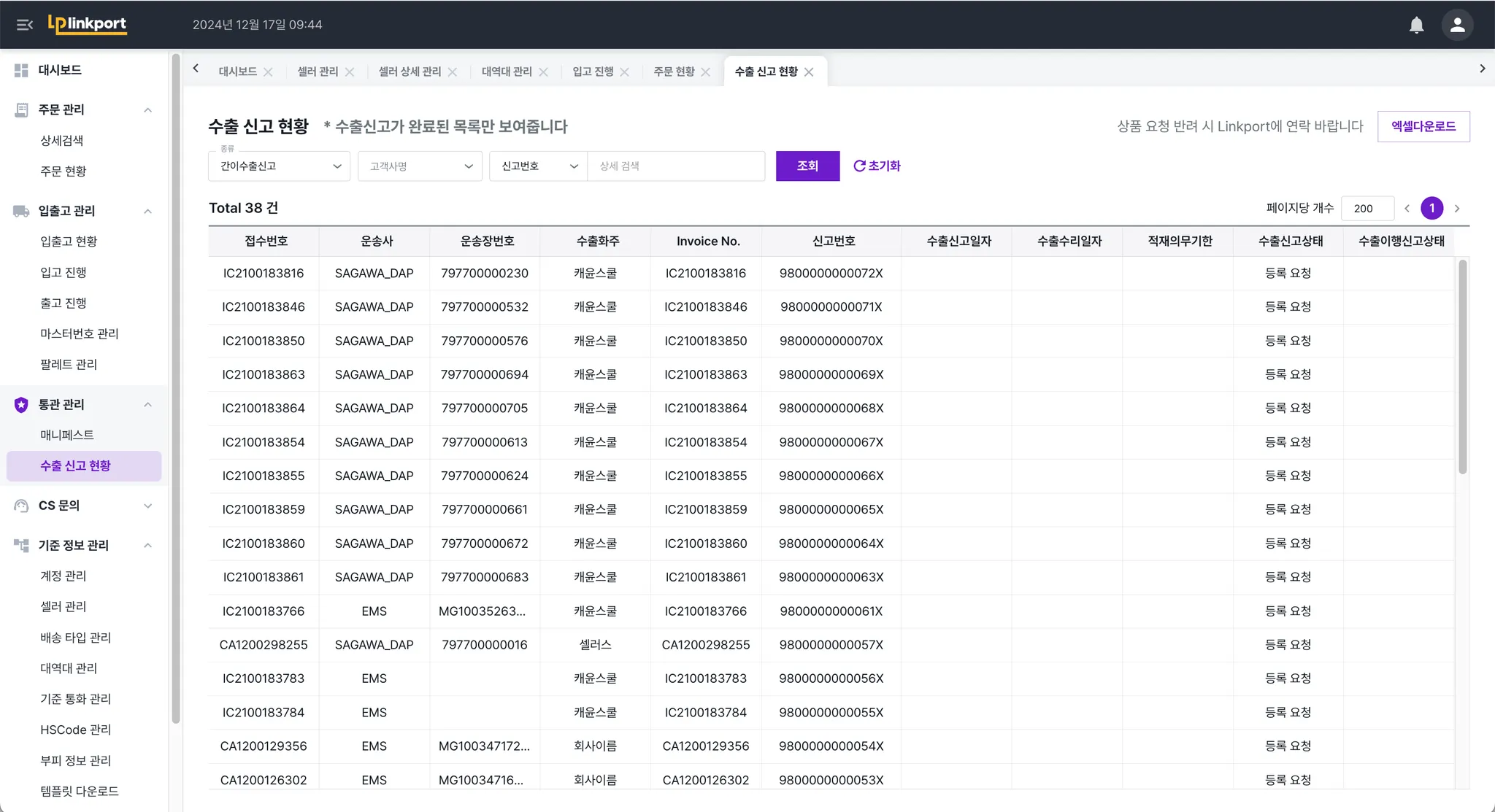The width and height of the screenshot is (1495, 812).
Task: Expand the CS 문의 menu section
Action: pyautogui.click(x=147, y=506)
